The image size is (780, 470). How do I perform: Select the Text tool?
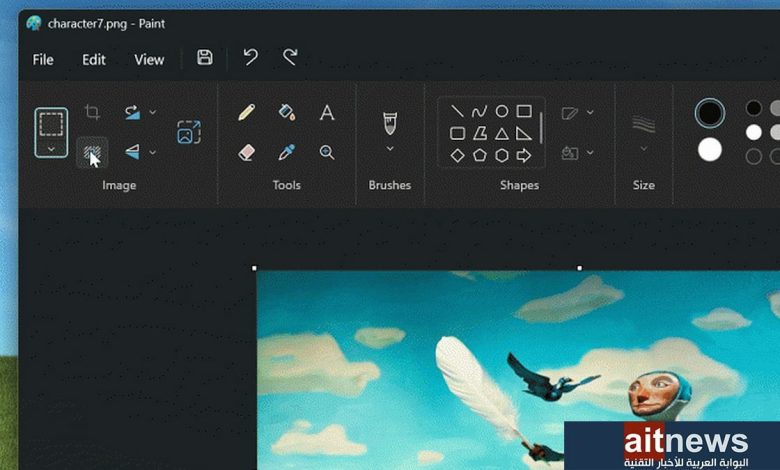pyautogui.click(x=327, y=112)
